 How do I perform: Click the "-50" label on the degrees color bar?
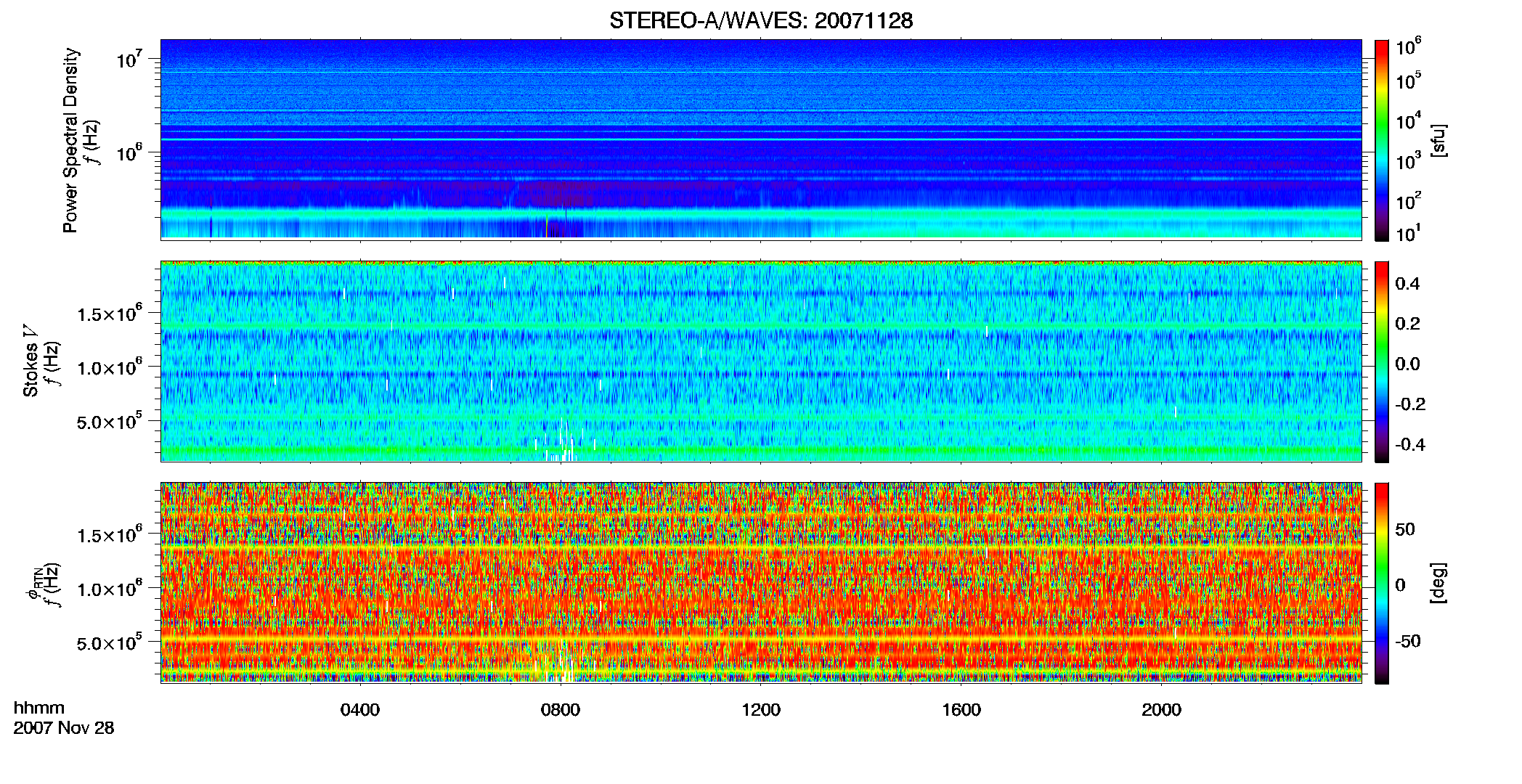tap(1408, 642)
